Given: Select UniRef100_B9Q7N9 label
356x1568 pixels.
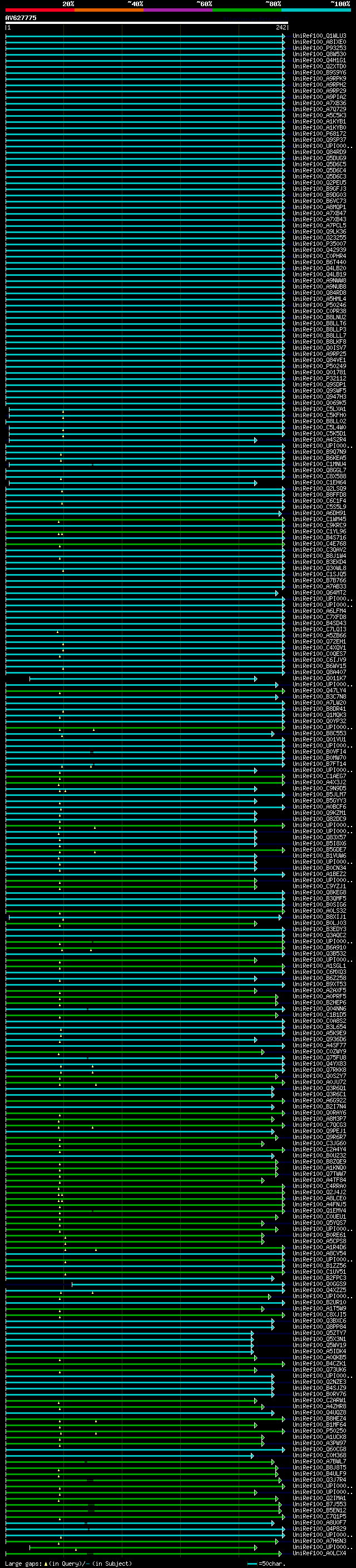Looking at the screenshot, I should tap(319, 452).
